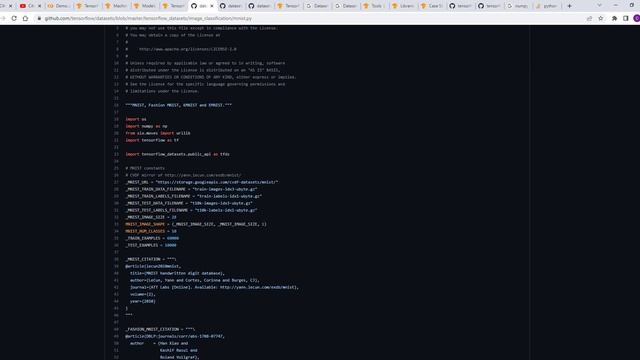Click the _MNIST_URL storage.googleapis.com string
640x360 pixels.
(217, 182)
